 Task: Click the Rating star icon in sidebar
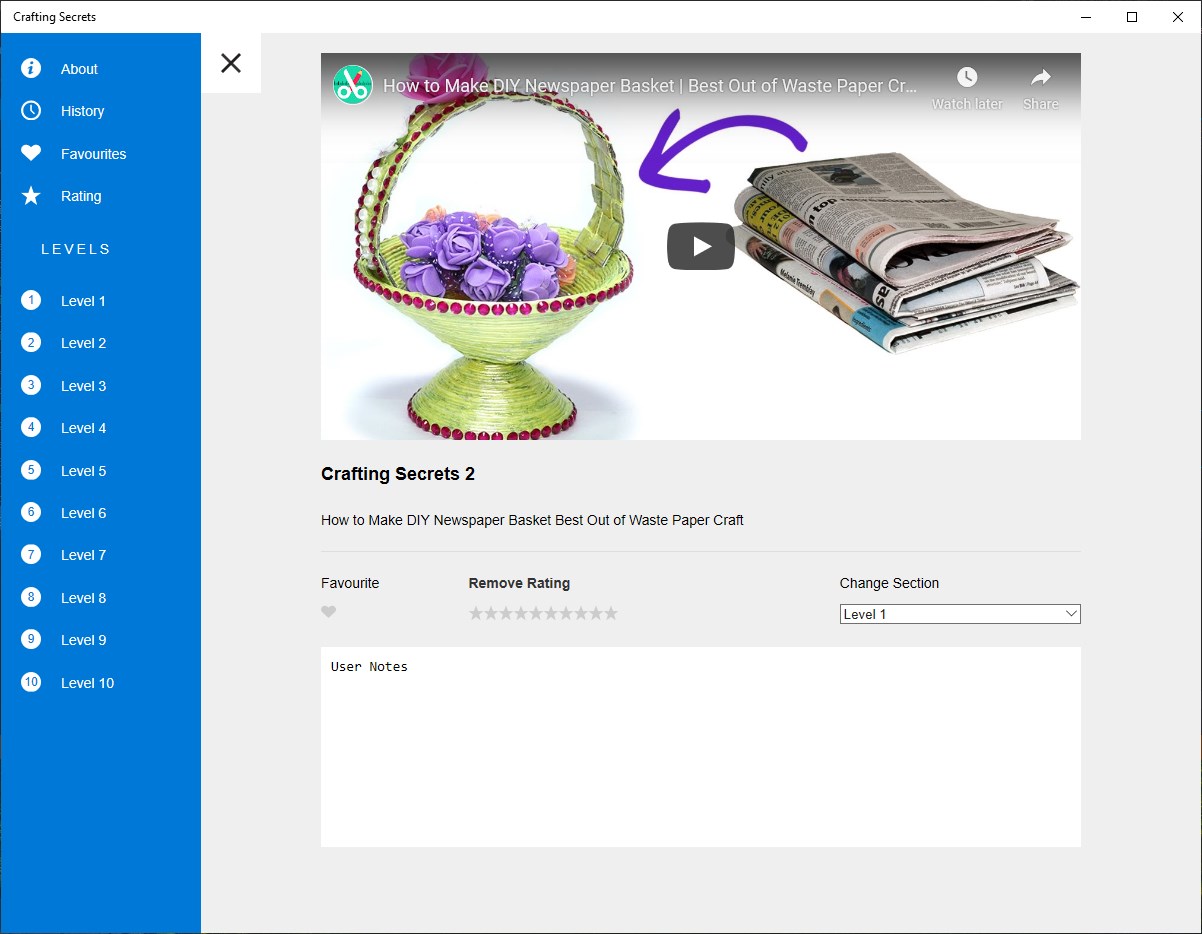31,196
